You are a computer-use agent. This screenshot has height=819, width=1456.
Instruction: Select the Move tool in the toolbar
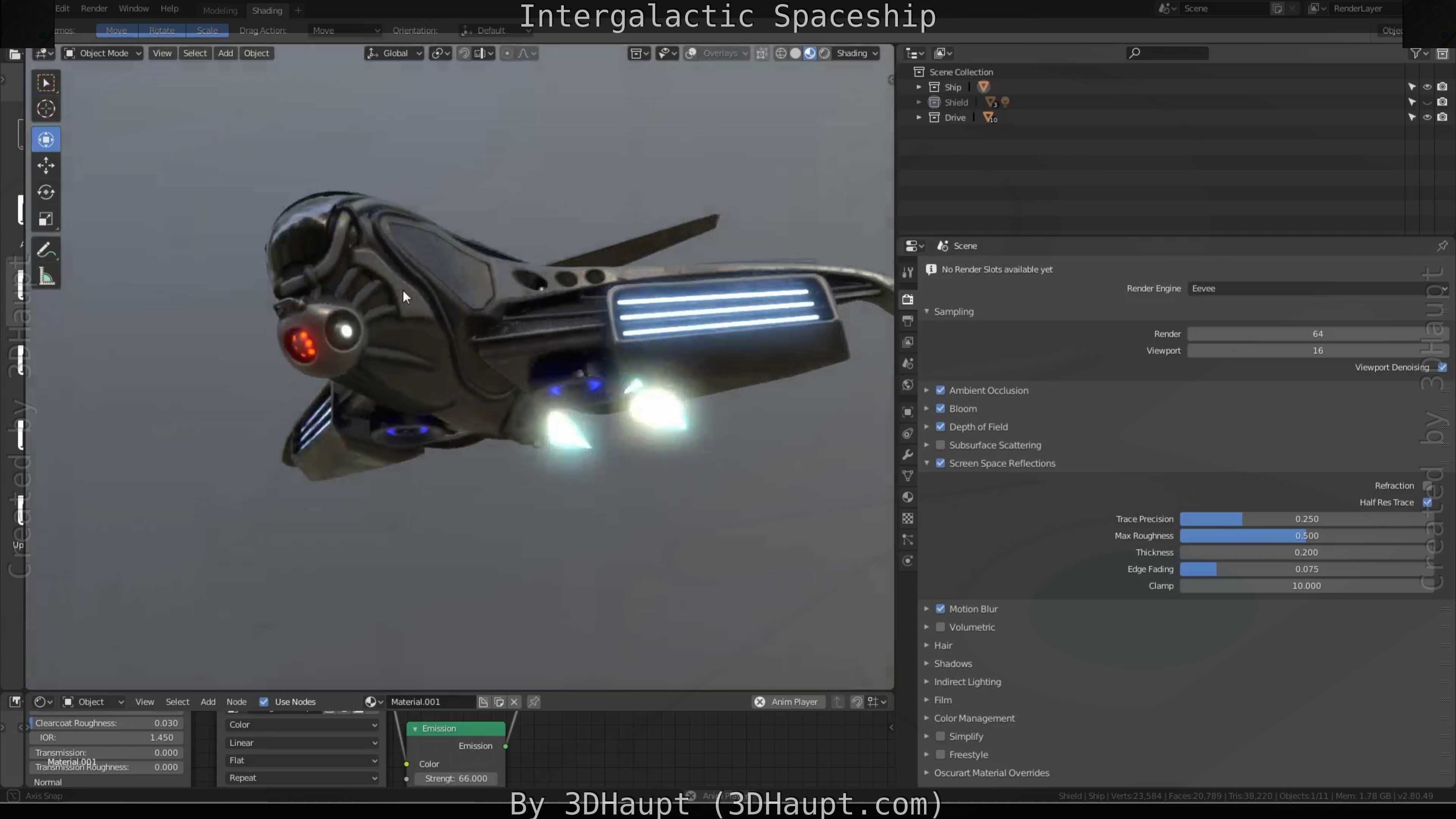(46, 166)
